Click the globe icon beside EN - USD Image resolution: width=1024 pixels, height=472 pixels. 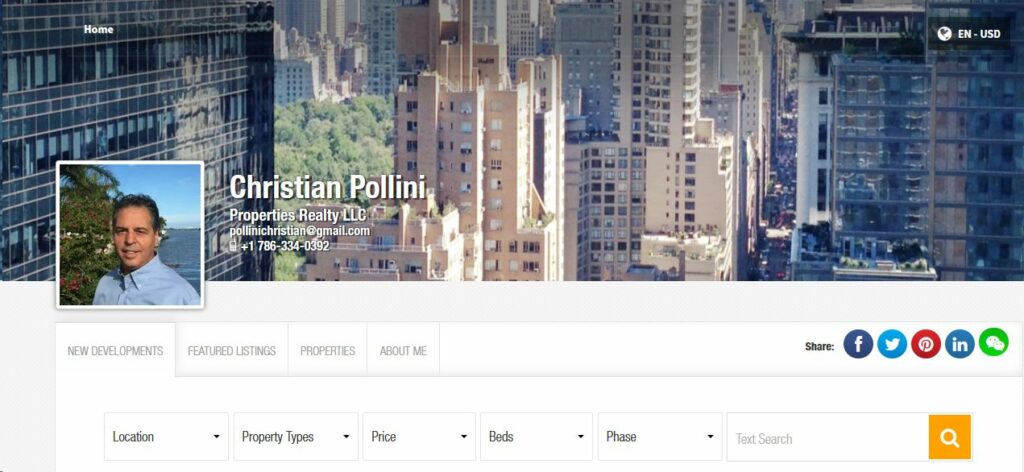click(944, 34)
